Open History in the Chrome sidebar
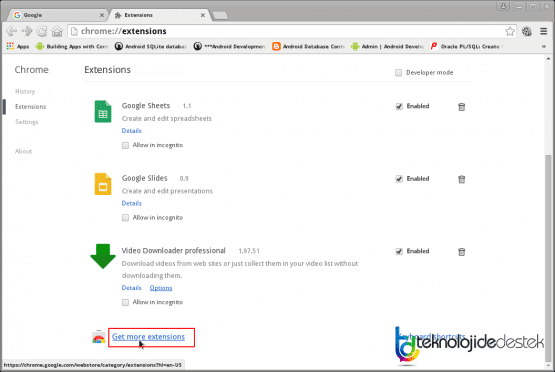The image size is (555, 372). point(25,91)
